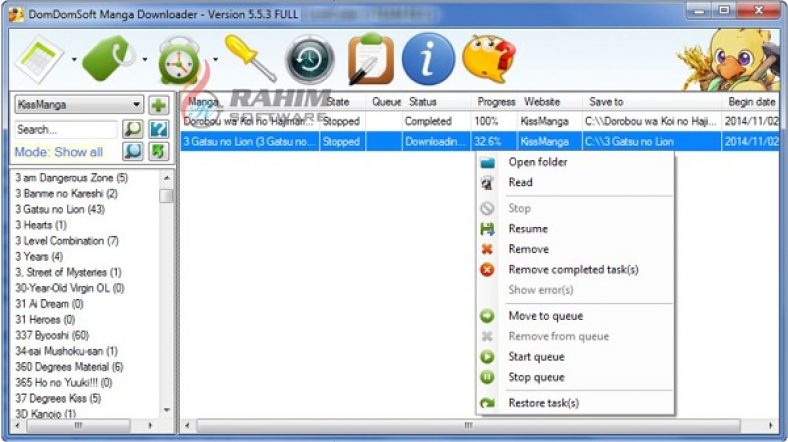
Task: Click the download table horizontal scrollbar
Action: coord(467,426)
